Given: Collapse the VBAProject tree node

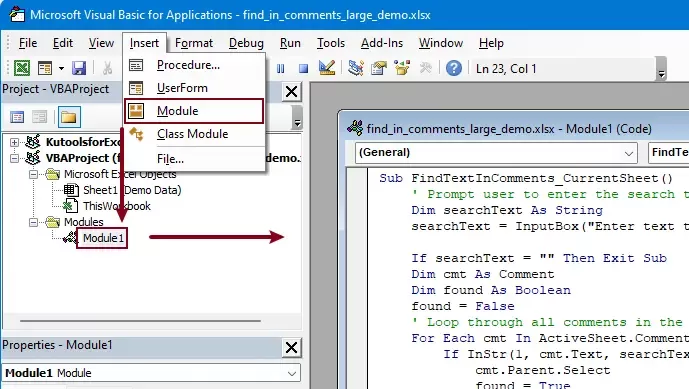Looking at the screenshot, I should click(x=14, y=158).
